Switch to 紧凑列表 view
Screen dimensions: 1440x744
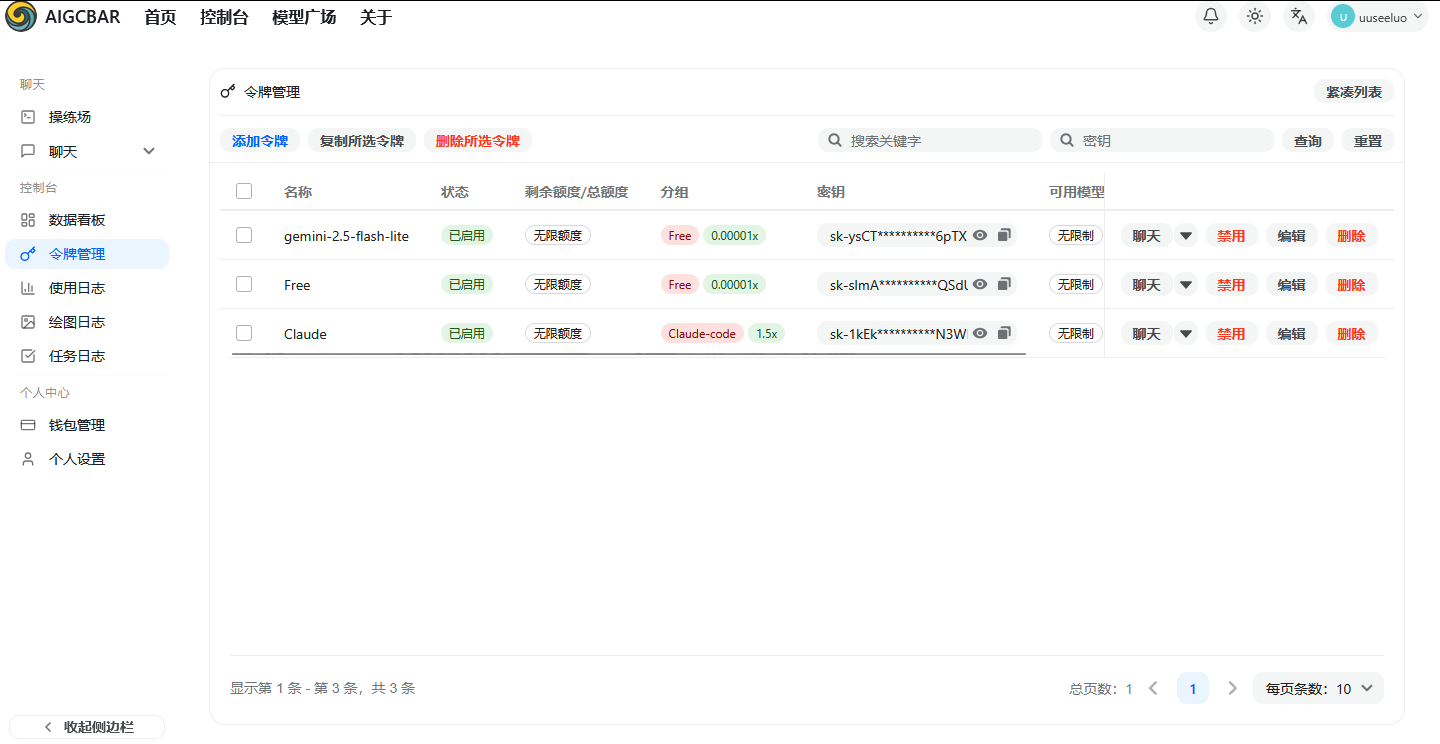point(1354,92)
